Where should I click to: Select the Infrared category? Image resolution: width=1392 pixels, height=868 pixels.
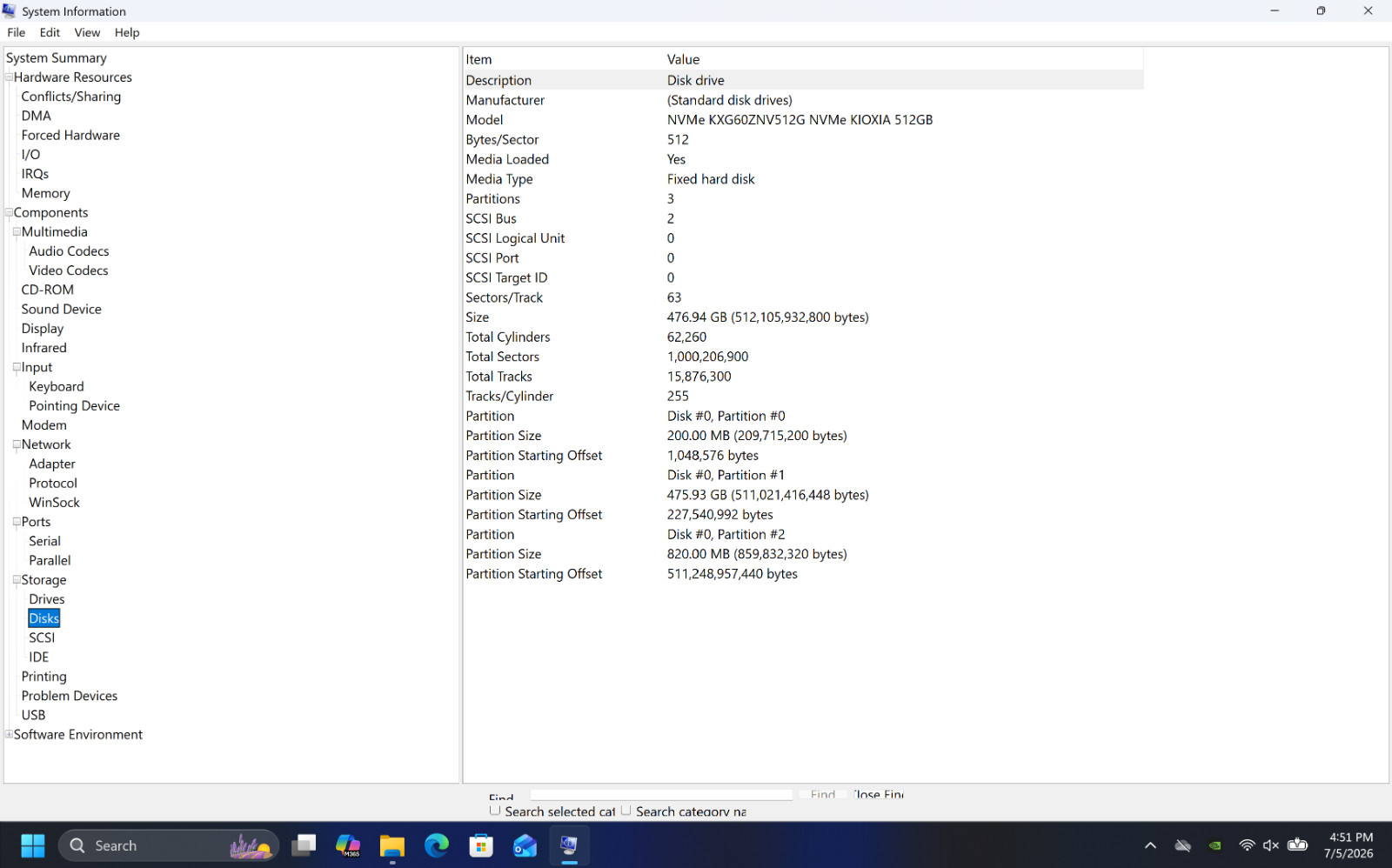(x=44, y=348)
